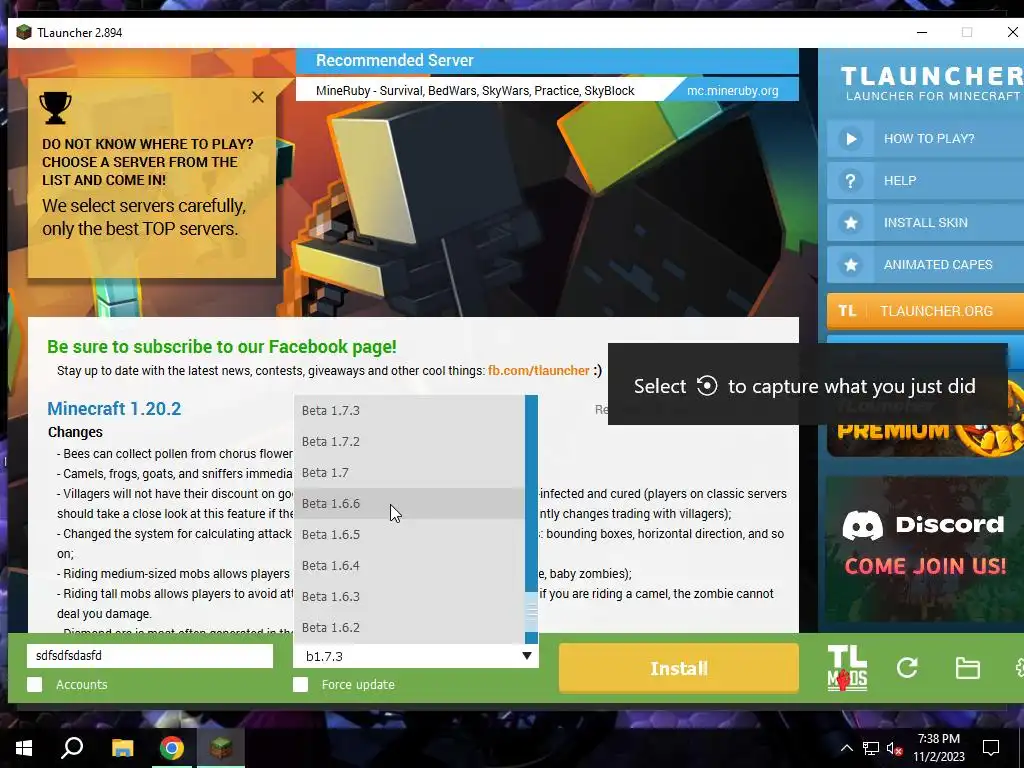
Task: Toggle the Accounts checkbox
Action: [35, 684]
